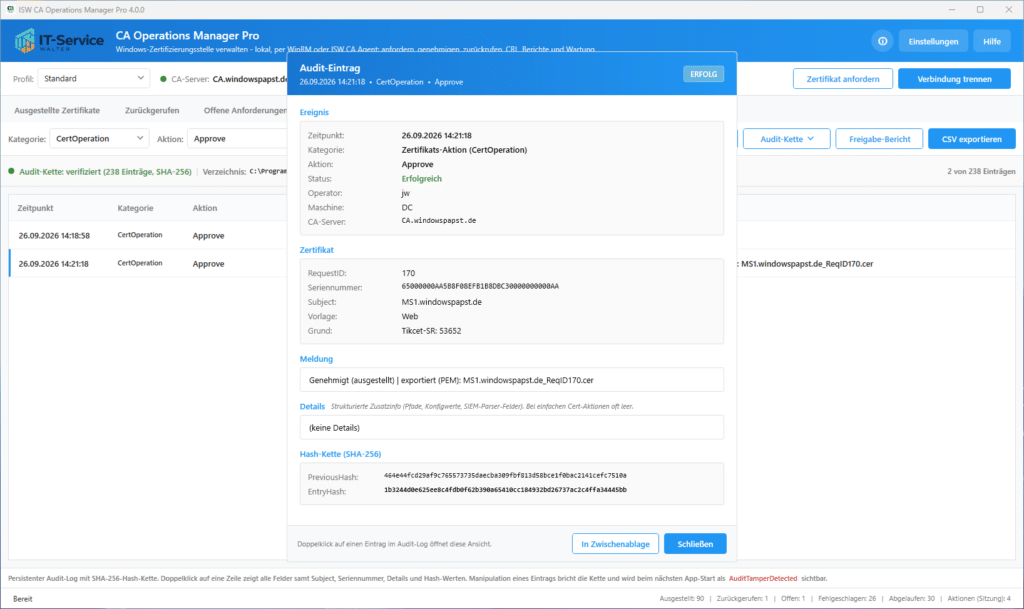Click '2 von 238 Einträgen' counter text
Screen dimensions: 1024x609
[x=981, y=171]
